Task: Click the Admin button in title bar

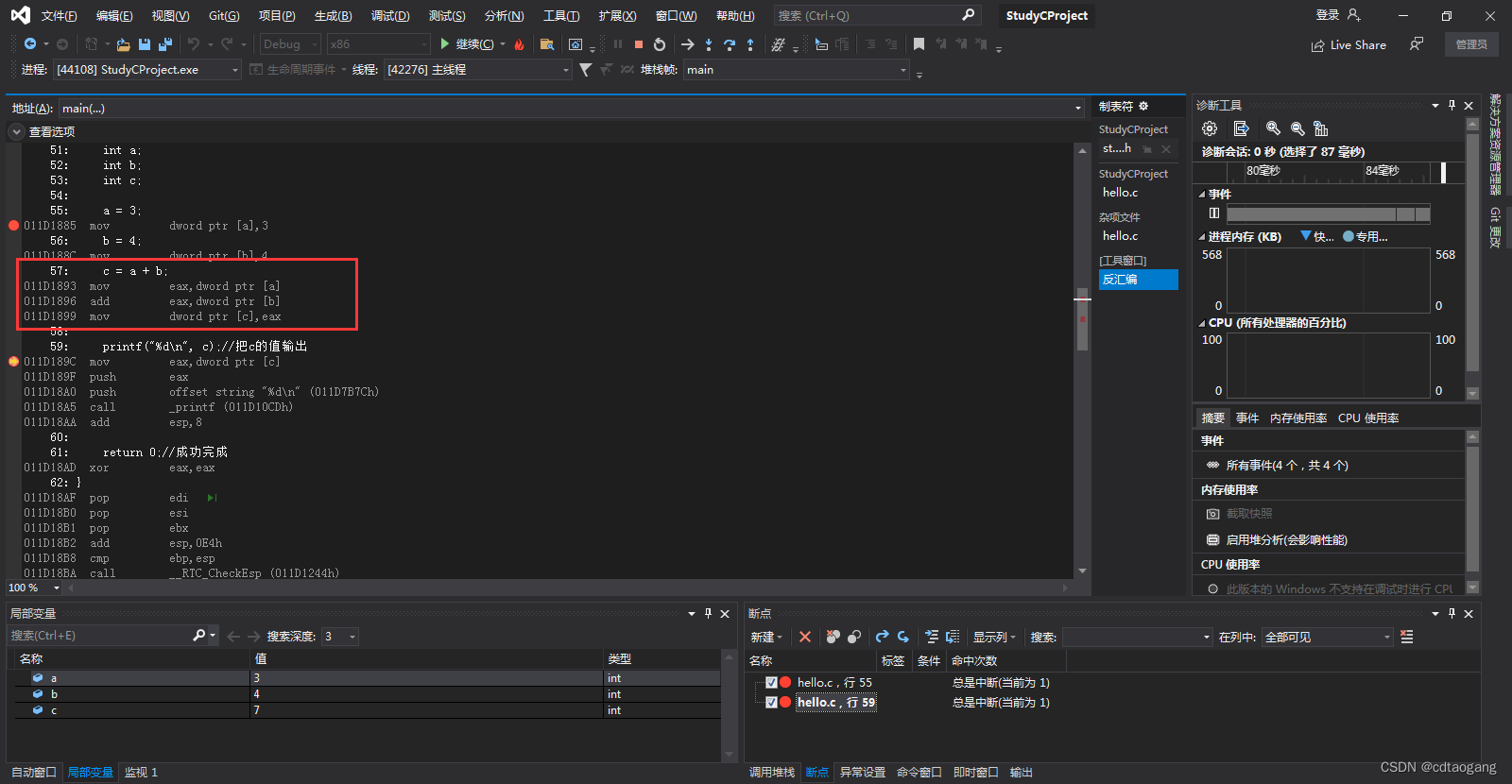Action: [1471, 44]
